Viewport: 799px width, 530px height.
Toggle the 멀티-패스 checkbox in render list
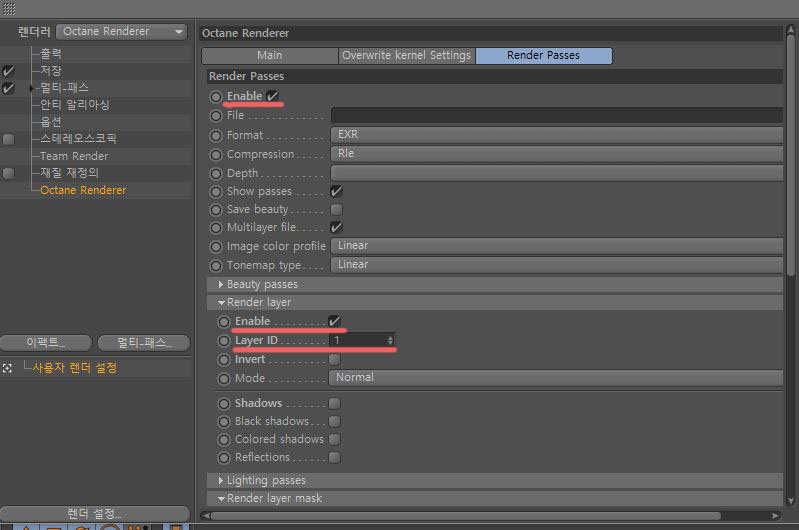pos(8,88)
